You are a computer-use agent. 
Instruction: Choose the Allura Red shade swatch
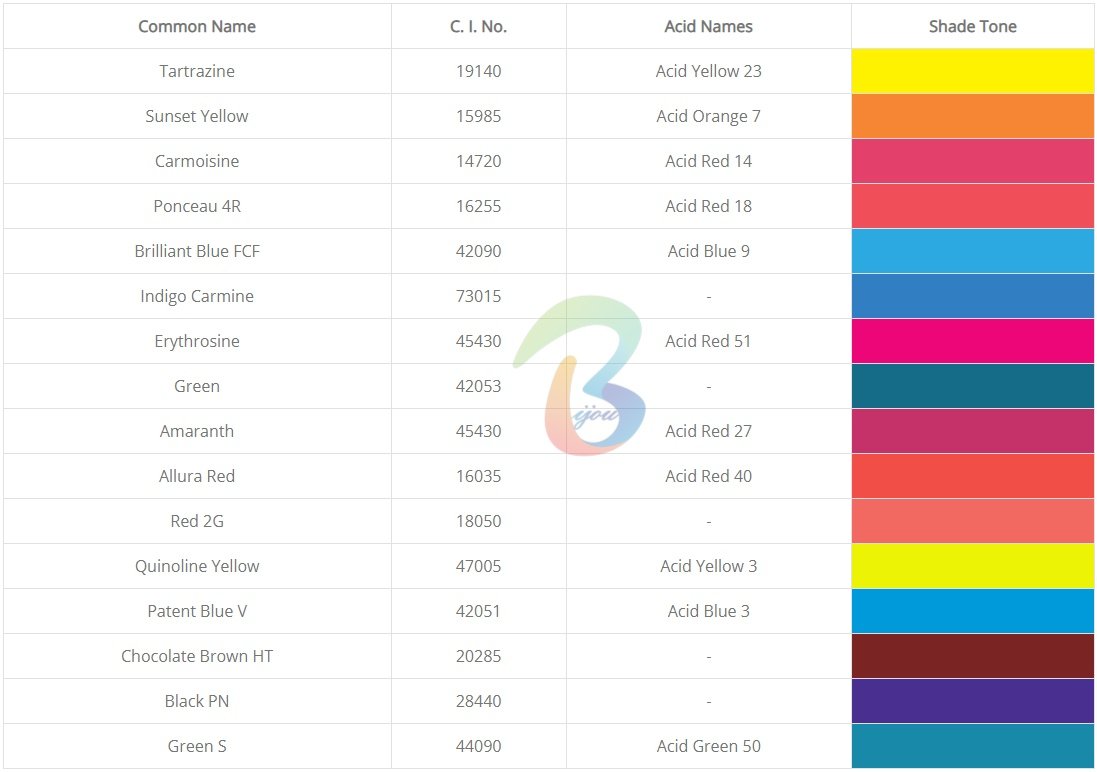[x=972, y=476]
